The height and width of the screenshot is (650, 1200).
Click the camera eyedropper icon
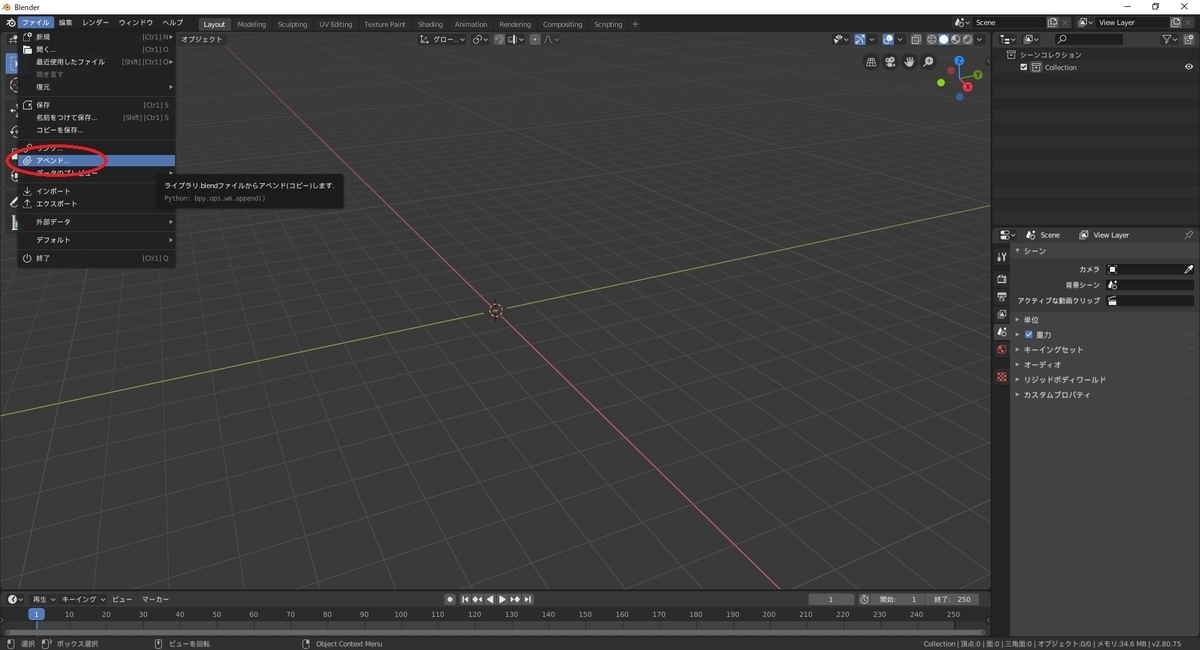1189,269
